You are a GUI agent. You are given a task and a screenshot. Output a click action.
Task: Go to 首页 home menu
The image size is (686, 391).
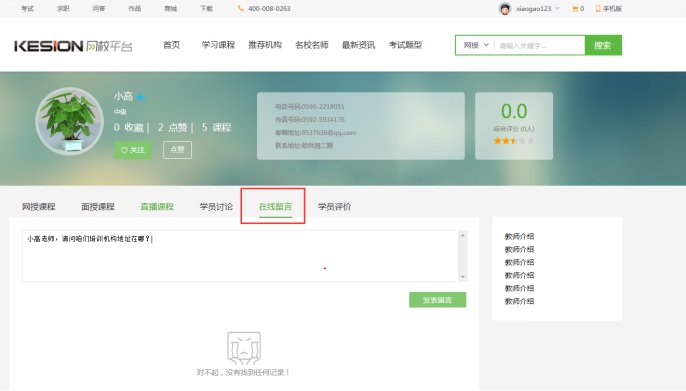point(172,45)
